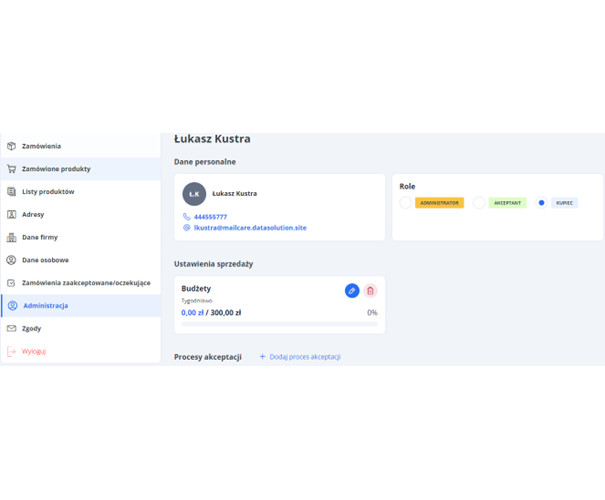Click the list icon beside Listy produktów
The width and height of the screenshot is (605, 500).
point(12,191)
